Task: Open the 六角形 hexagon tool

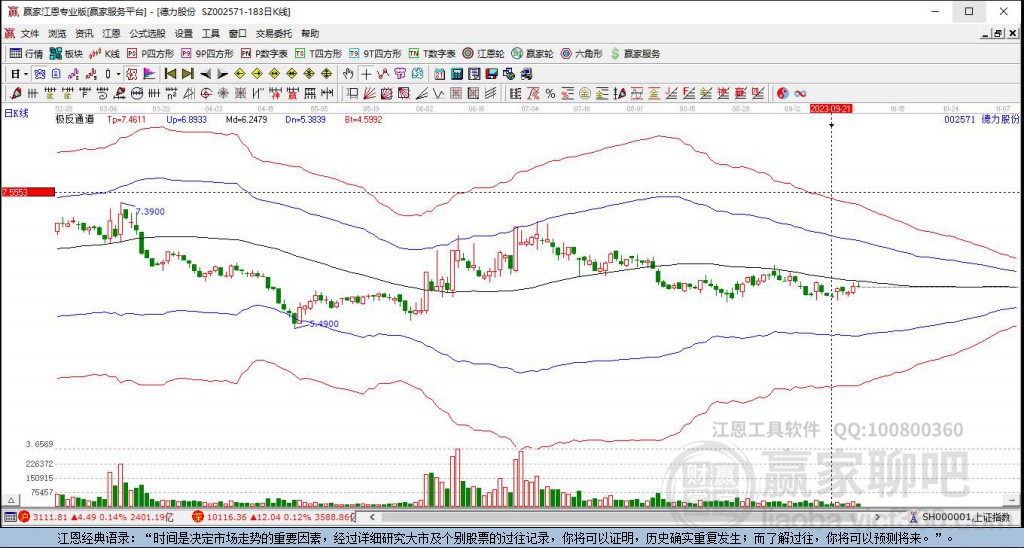Action: [x=581, y=54]
